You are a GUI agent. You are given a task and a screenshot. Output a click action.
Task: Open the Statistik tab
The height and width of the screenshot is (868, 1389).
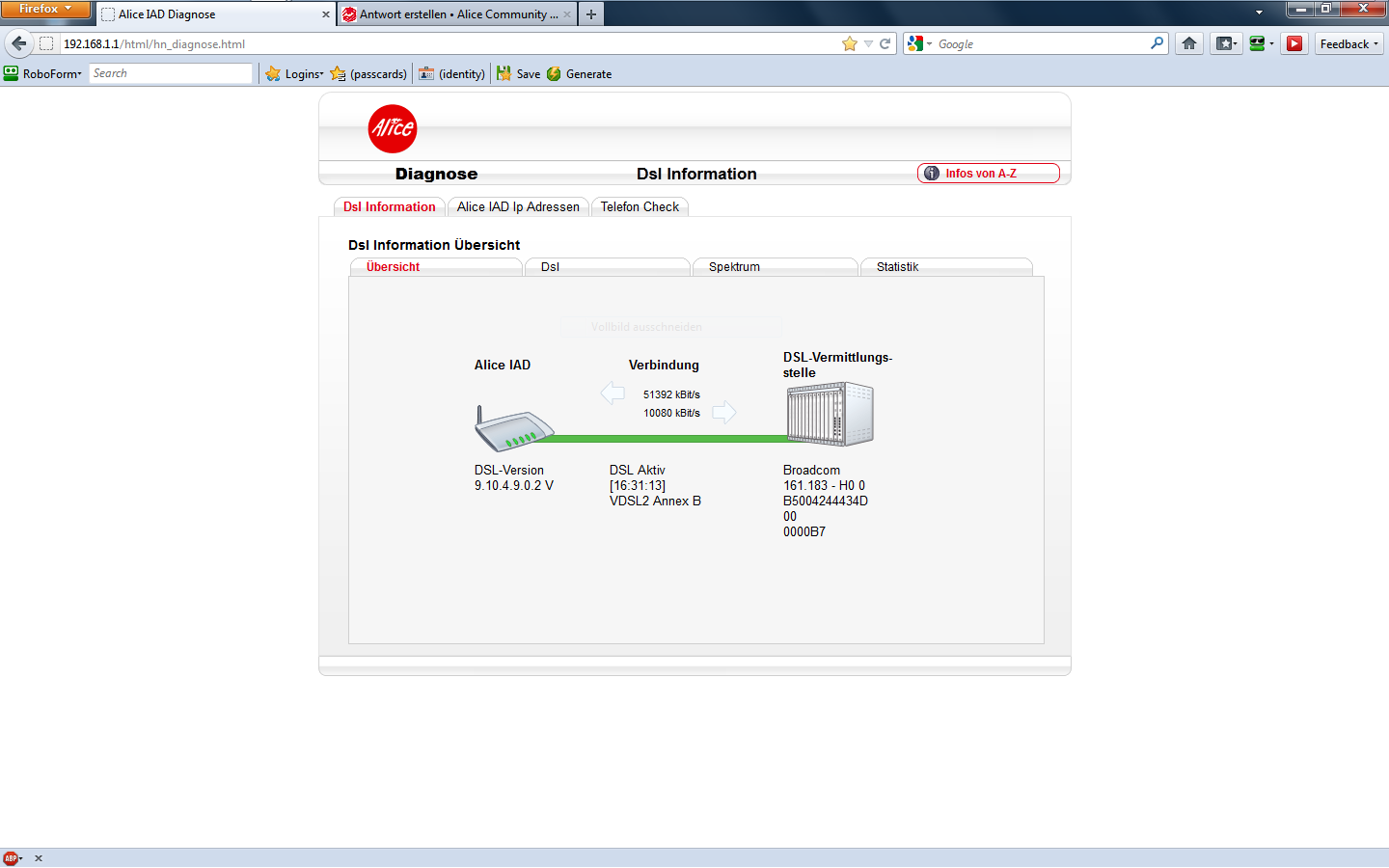coord(897,267)
